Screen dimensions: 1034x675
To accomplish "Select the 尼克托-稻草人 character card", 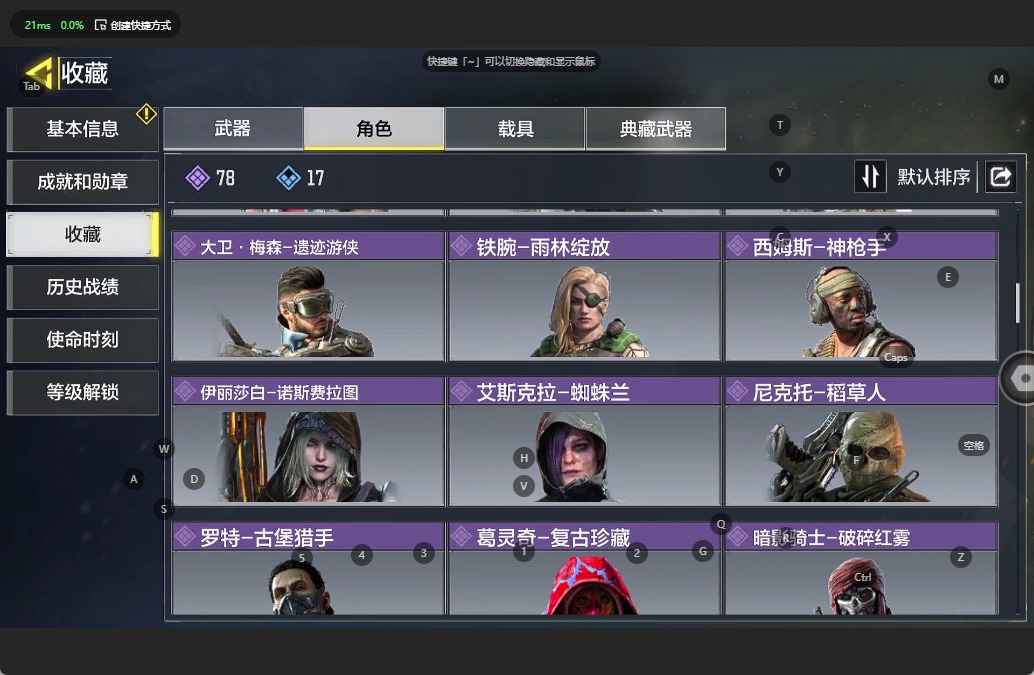I will click(861, 441).
